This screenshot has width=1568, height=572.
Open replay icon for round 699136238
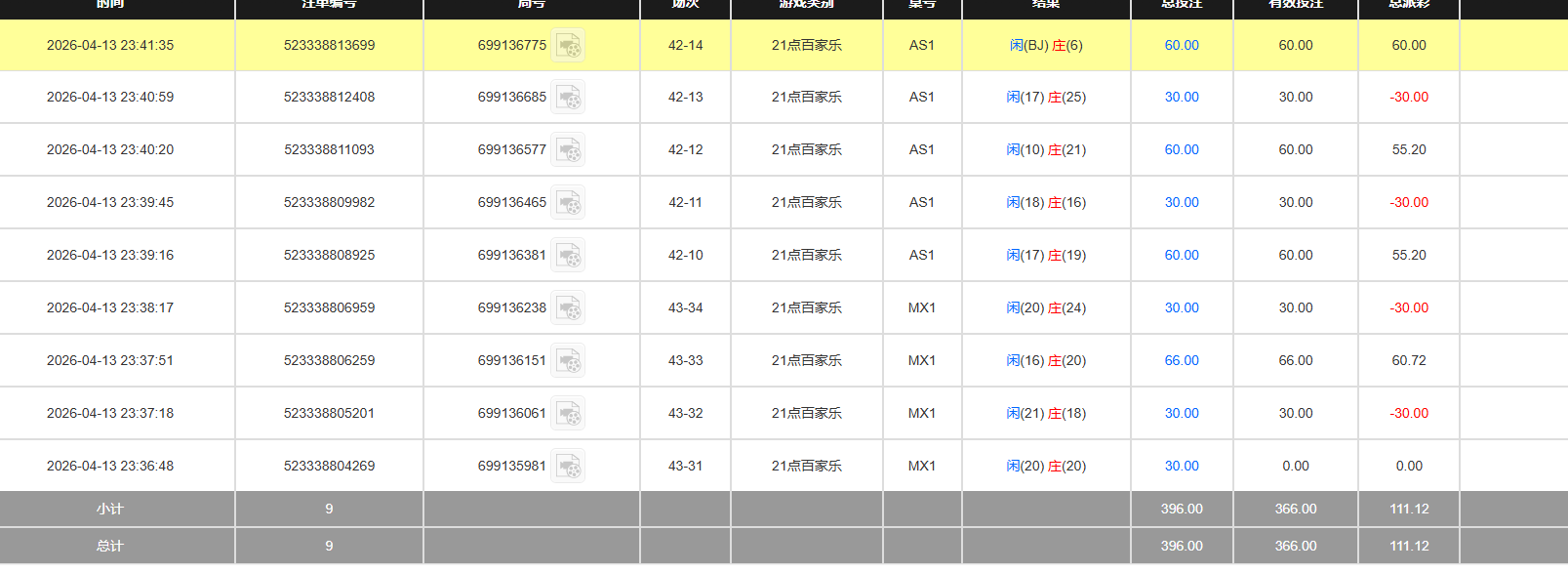point(568,308)
